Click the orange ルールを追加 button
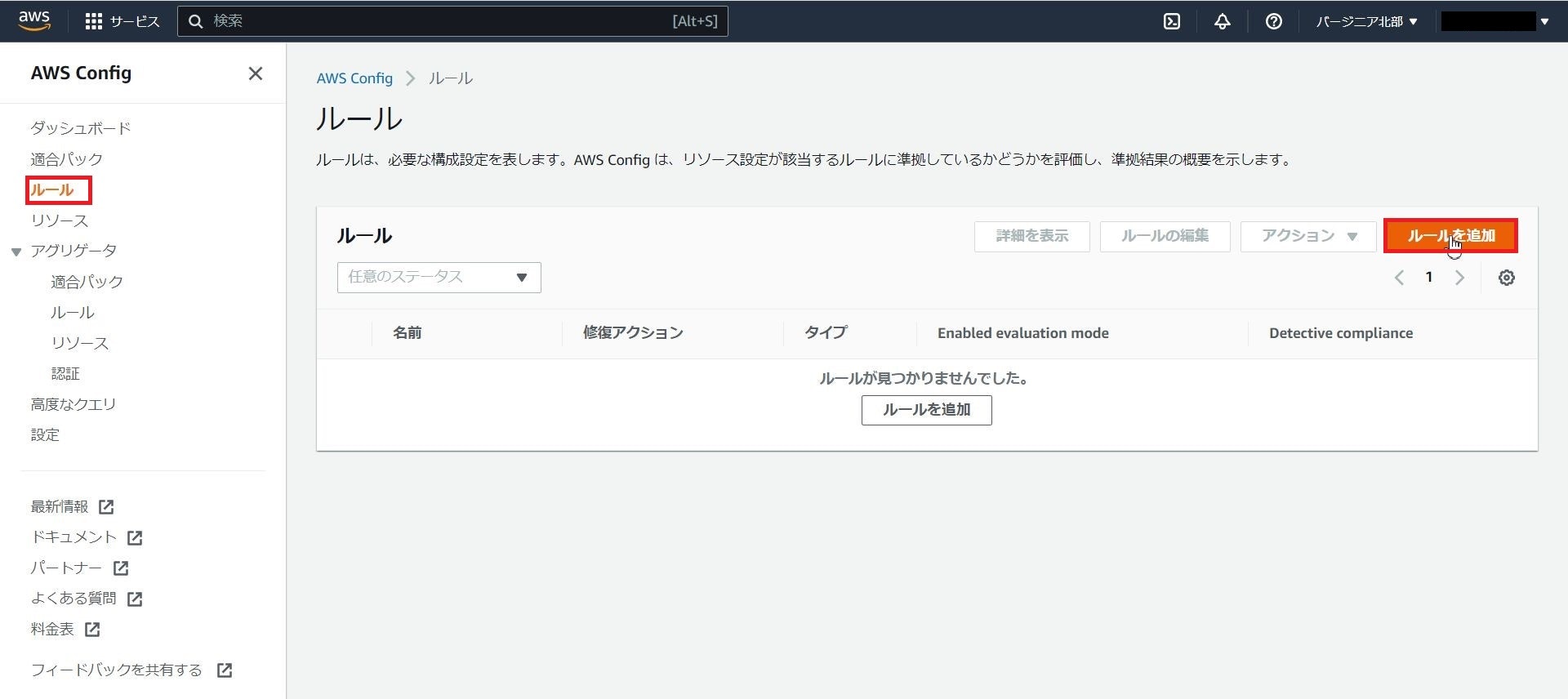The image size is (1568, 699). (1450, 236)
